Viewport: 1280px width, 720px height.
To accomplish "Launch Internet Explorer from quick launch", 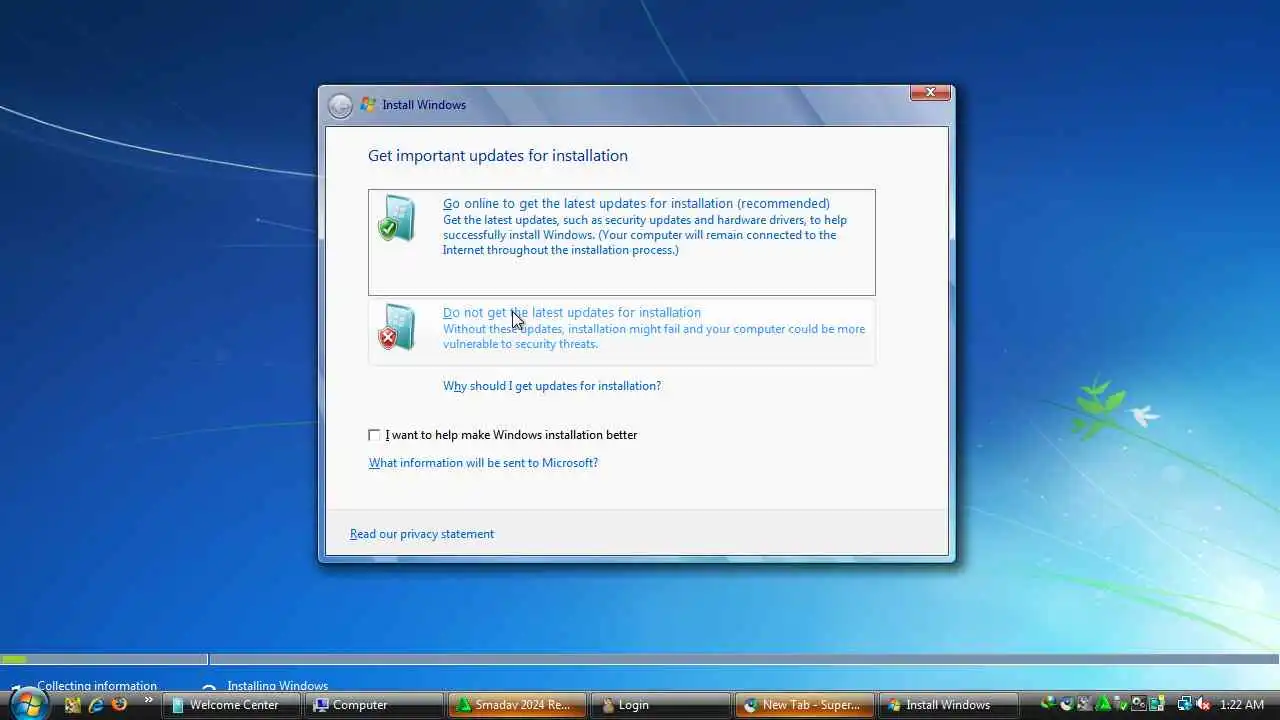I will 96,705.
